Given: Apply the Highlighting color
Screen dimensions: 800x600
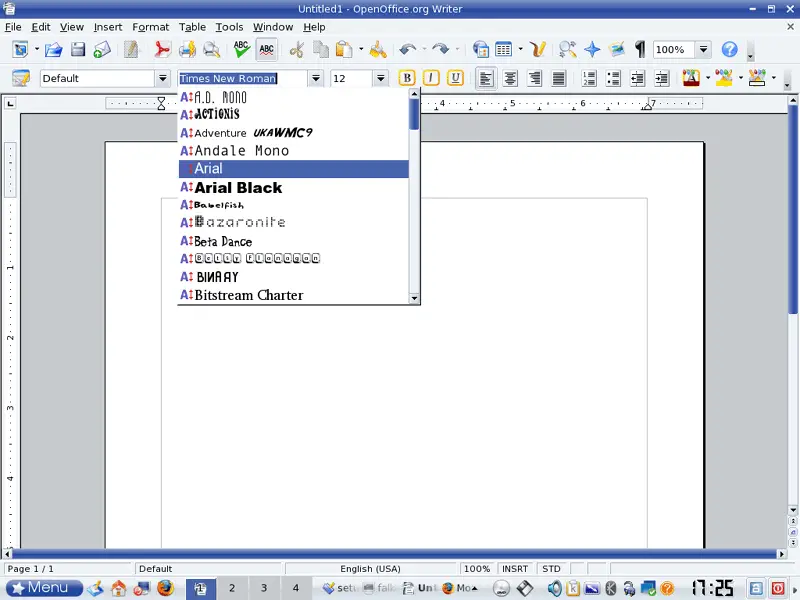Looking at the screenshot, I should pyautogui.click(x=724, y=78).
